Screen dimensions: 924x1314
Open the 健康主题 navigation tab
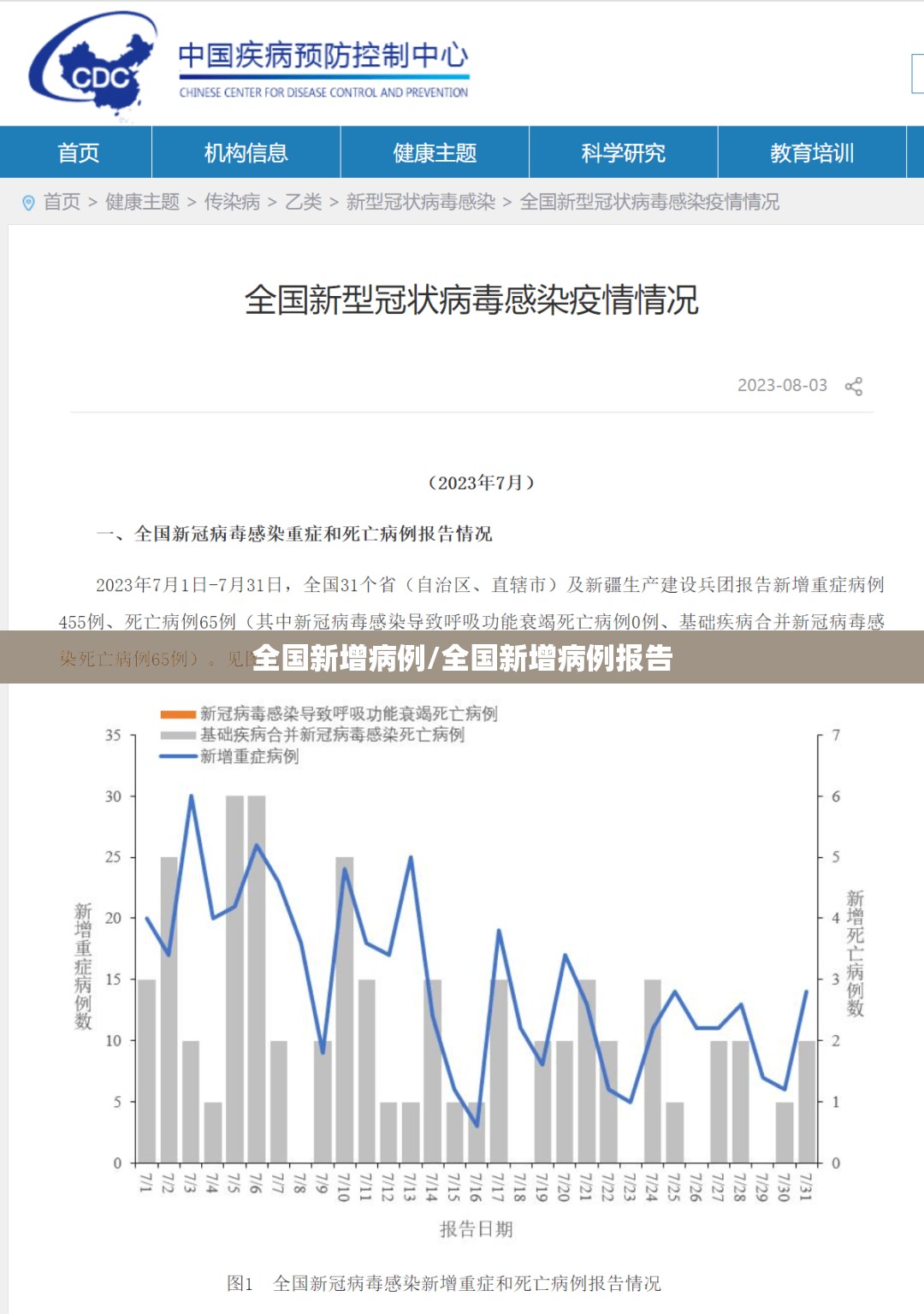pos(435,152)
